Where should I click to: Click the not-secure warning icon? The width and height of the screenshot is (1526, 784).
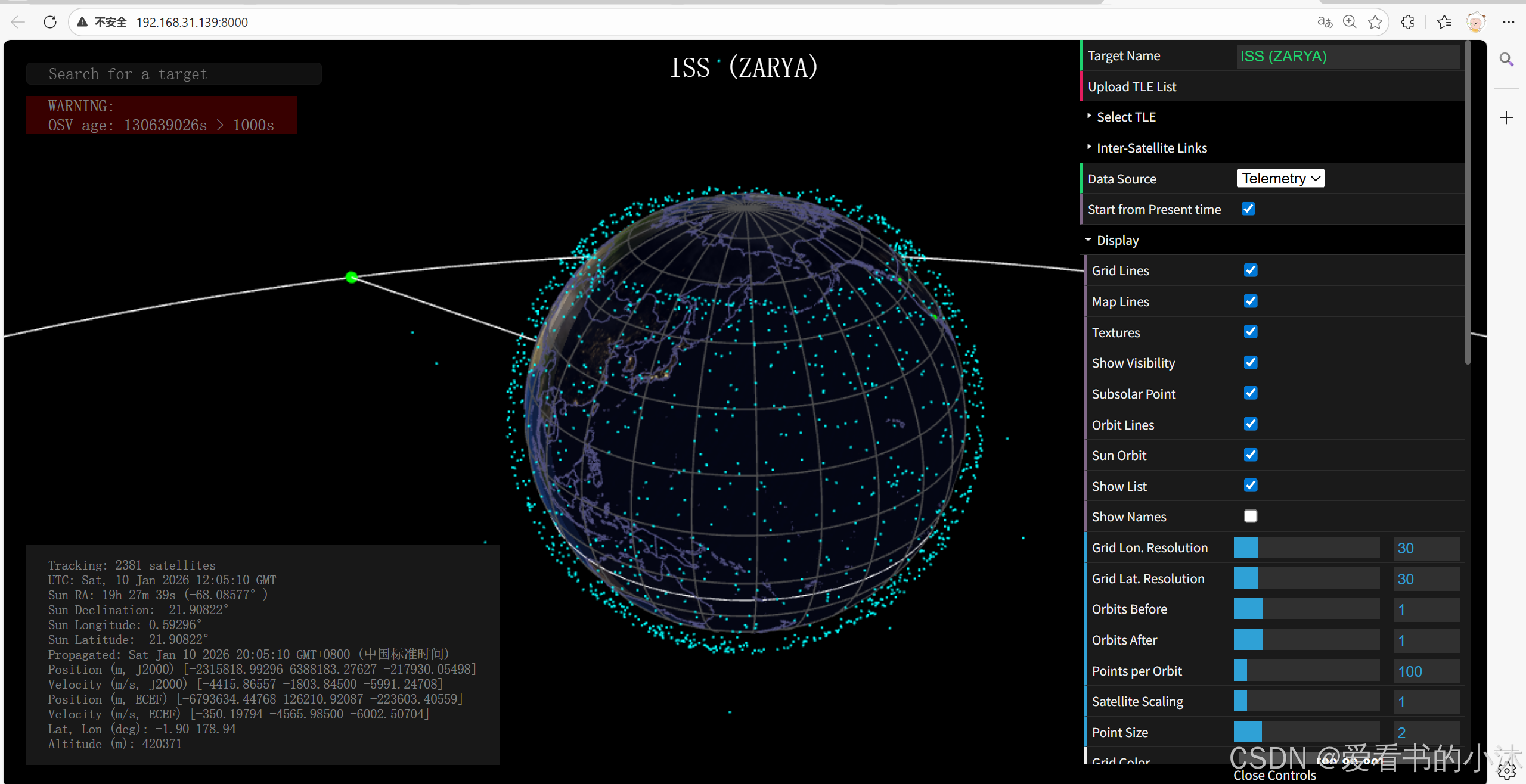82,22
